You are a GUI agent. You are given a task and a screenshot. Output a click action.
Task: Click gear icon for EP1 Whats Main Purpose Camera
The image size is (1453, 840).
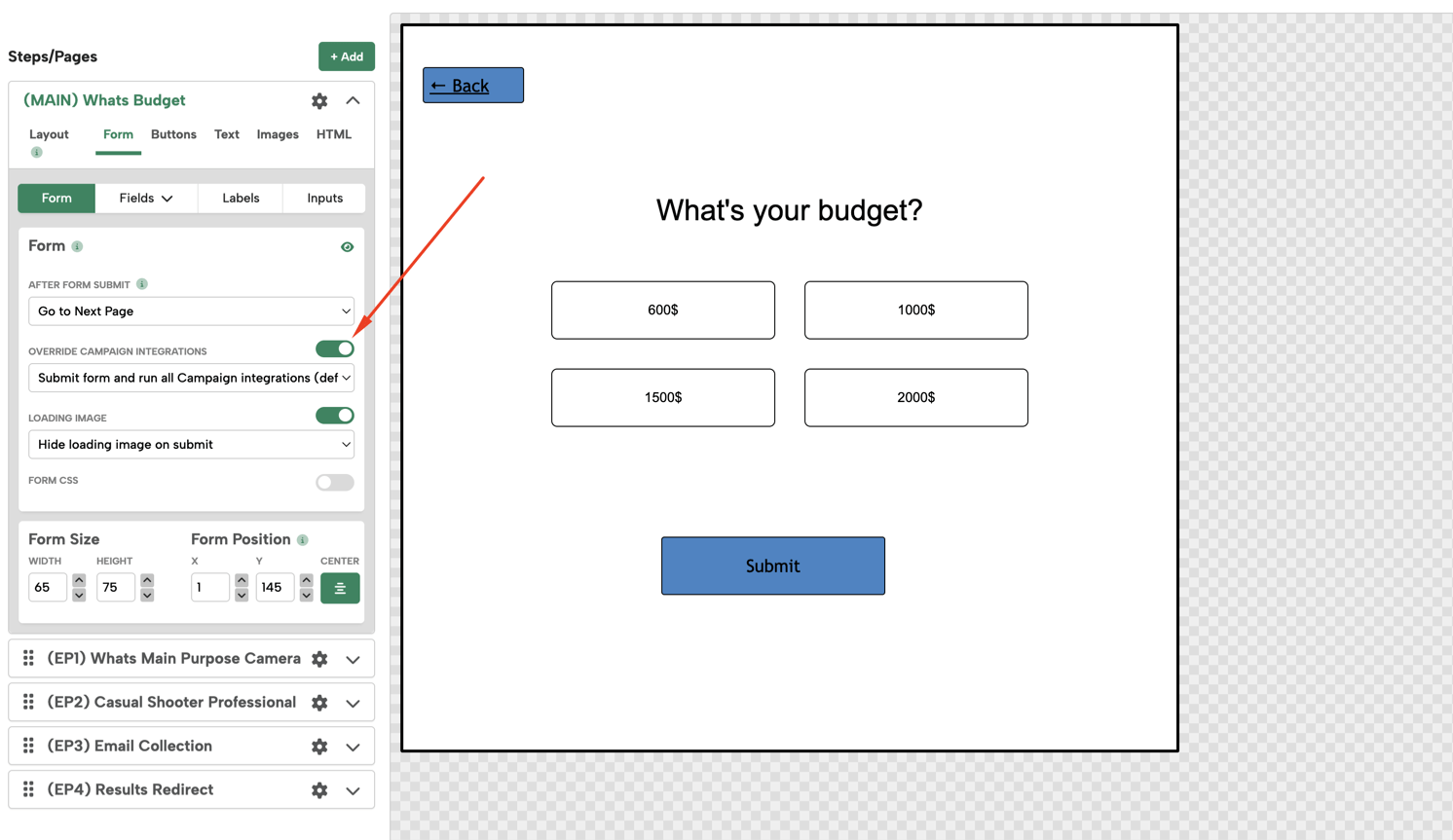[x=319, y=659]
